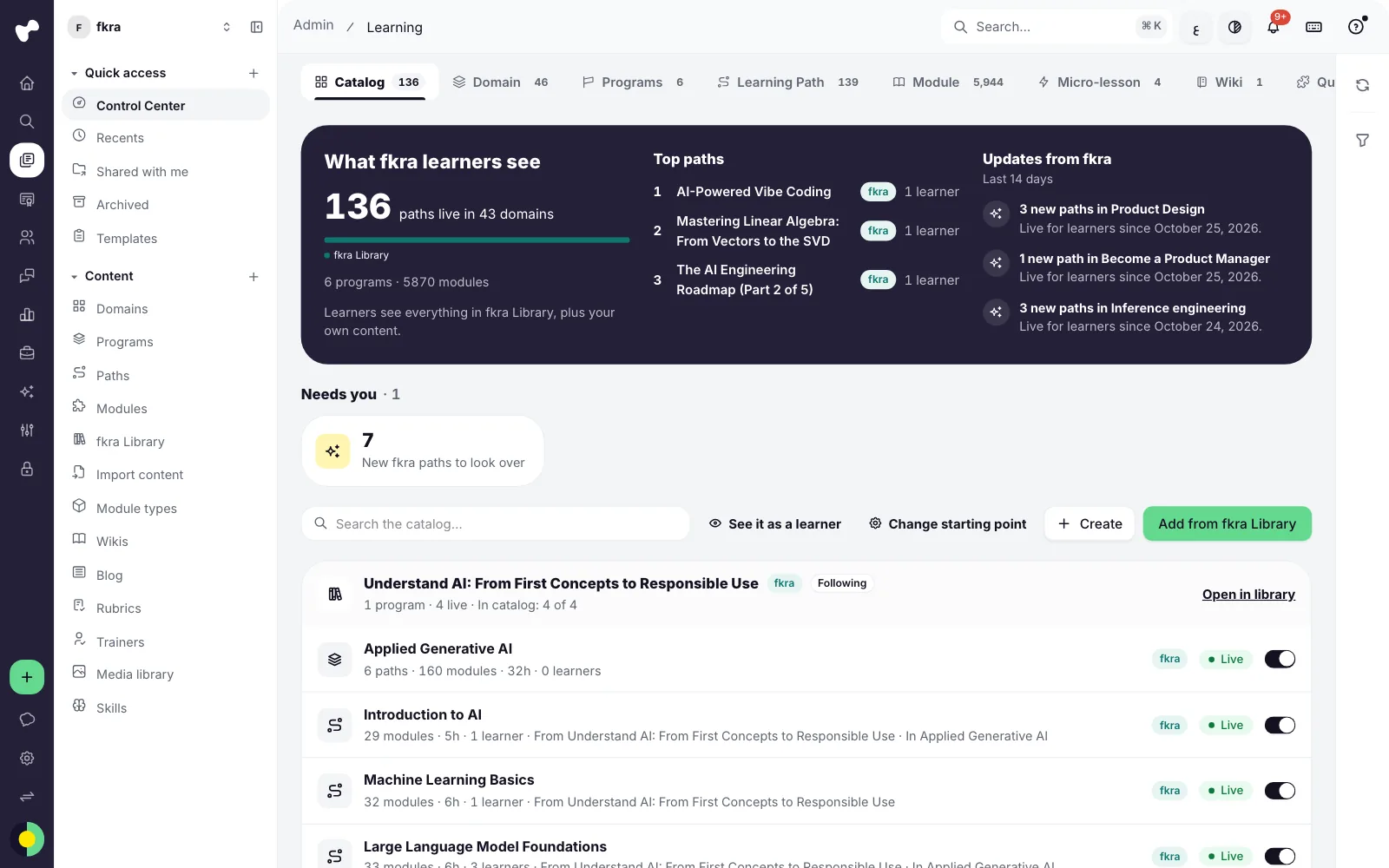Screen dimensions: 1389x868
Task: Open AI-Powered Vibe Coding top path
Action: pyautogui.click(x=754, y=192)
